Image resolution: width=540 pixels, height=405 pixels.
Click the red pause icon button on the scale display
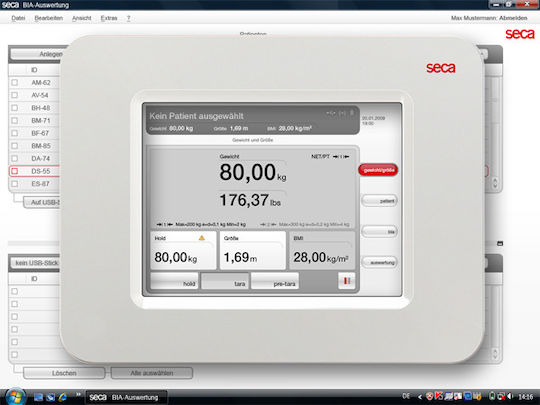346,281
